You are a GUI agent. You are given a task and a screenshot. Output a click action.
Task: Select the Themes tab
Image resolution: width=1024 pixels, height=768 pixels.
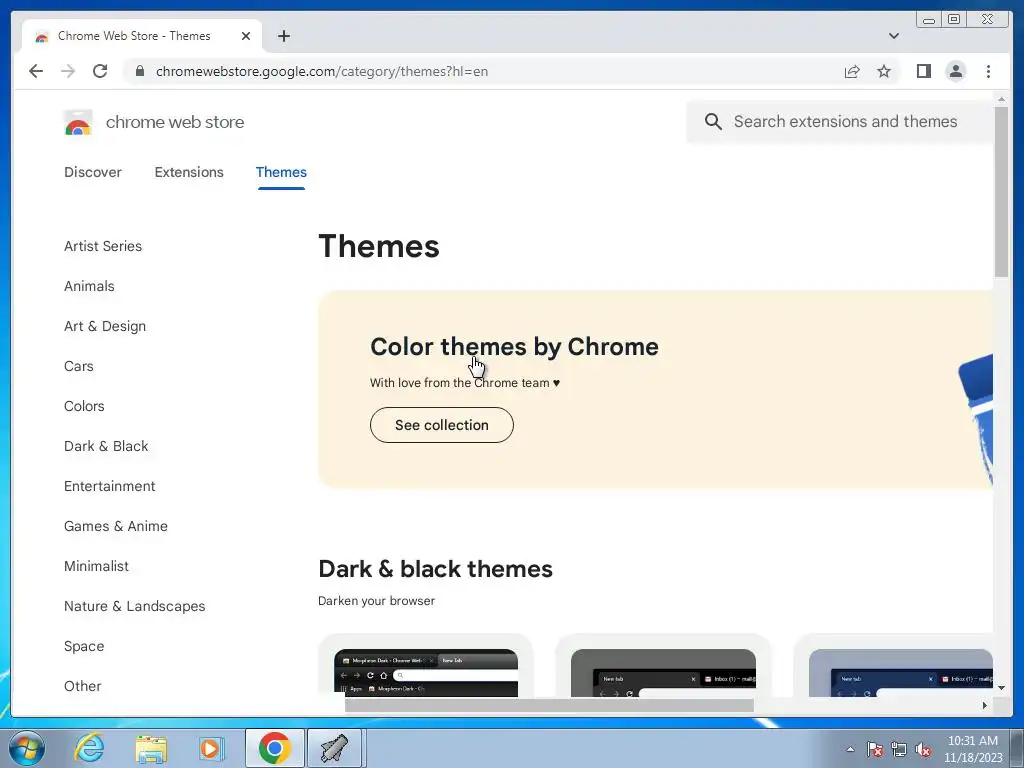pos(281,172)
